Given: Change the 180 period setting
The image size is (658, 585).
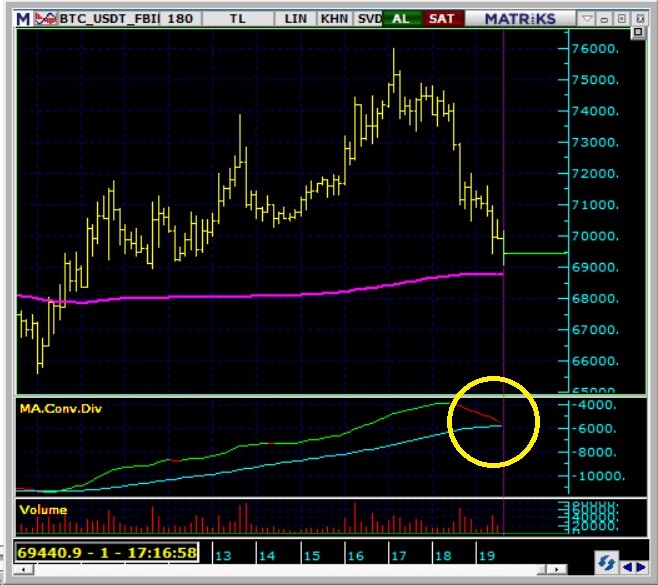Looking at the screenshot, I should (x=180, y=18).
